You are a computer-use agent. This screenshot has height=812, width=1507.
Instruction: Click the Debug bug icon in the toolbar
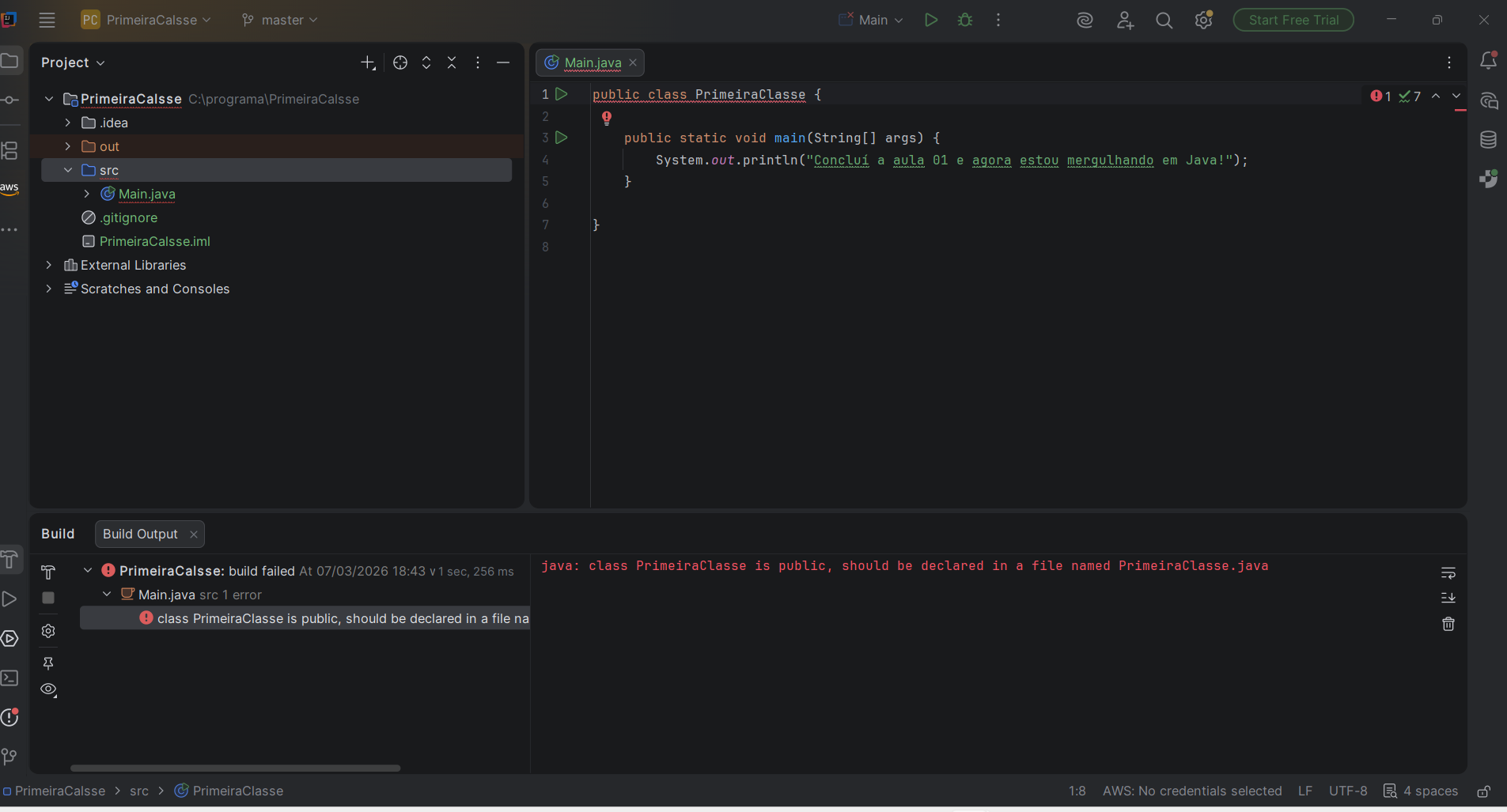pos(965,20)
